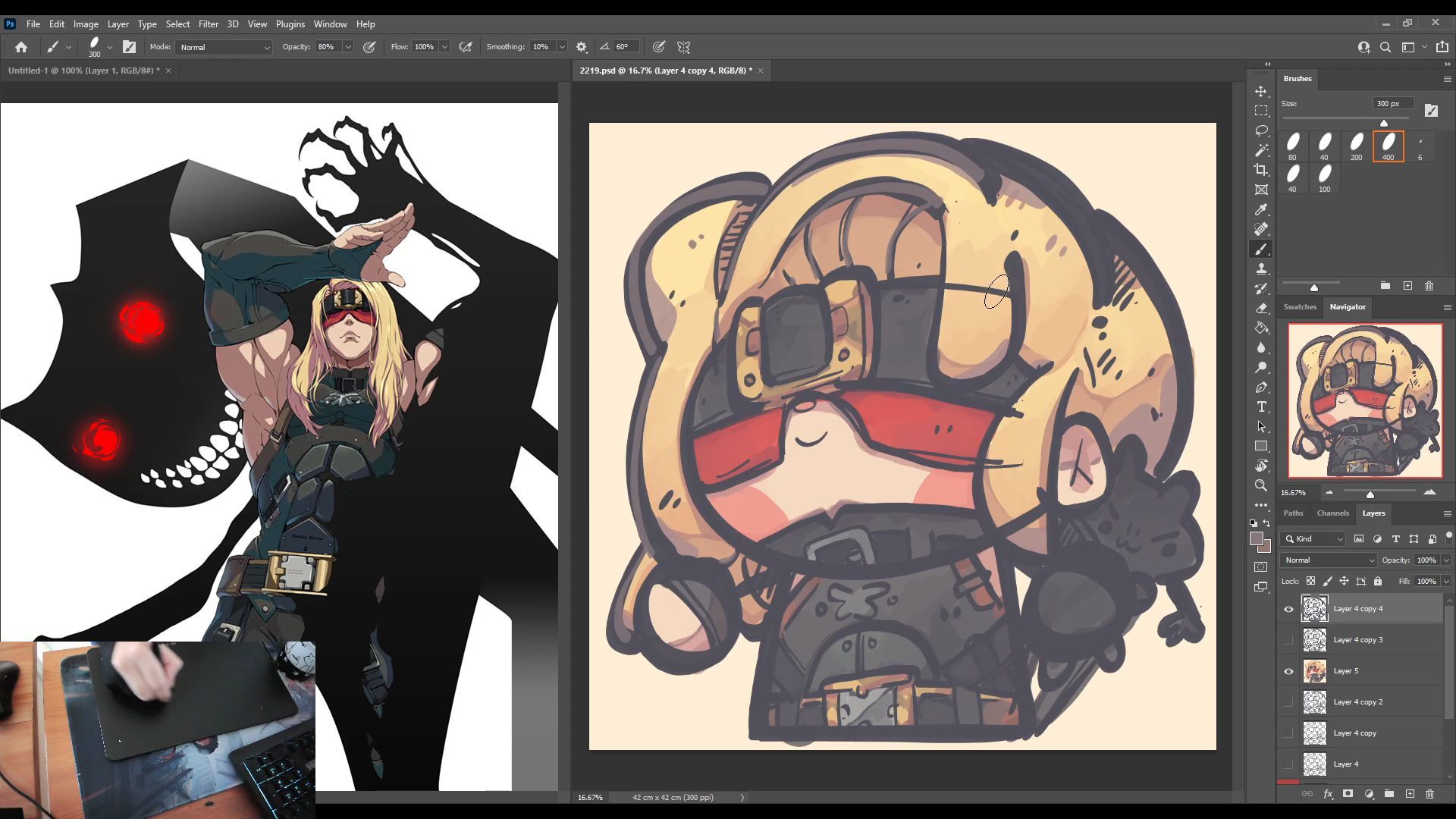The width and height of the screenshot is (1456, 819).
Task: Select the Rectangular Marquee tool
Action: click(1261, 111)
